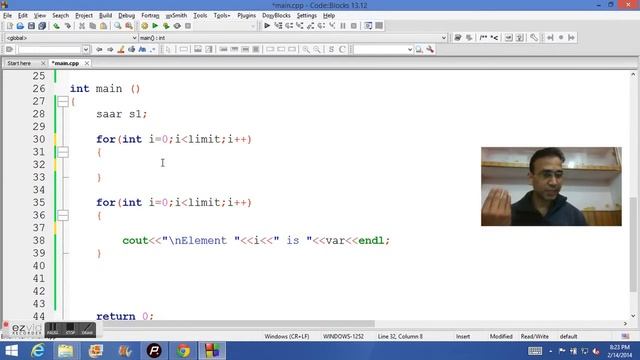The width and height of the screenshot is (640, 360).
Task: Undo the last edit
Action: point(57,26)
